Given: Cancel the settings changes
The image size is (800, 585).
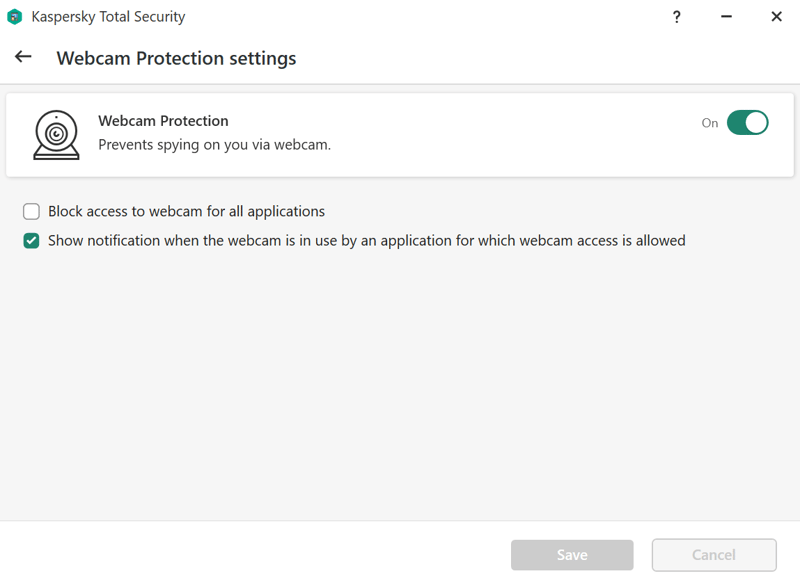Looking at the screenshot, I should [x=714, y=555].
